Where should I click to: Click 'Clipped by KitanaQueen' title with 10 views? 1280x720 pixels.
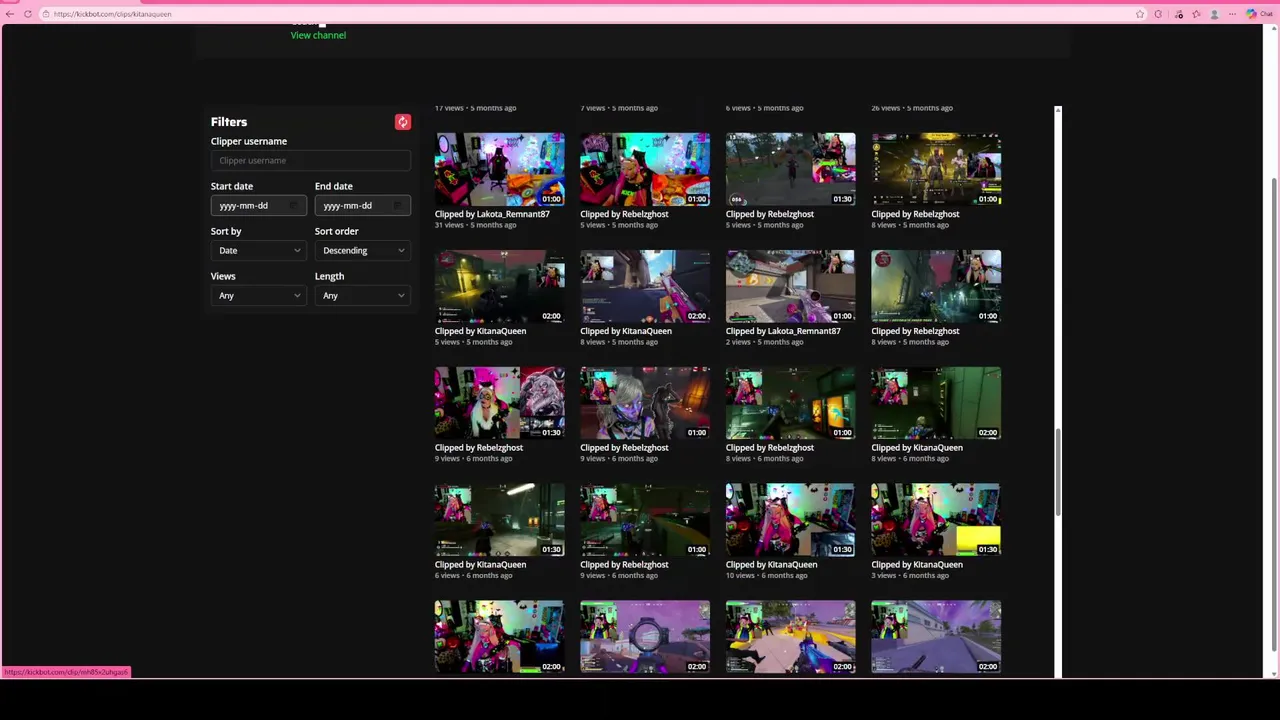tap(771, 565)
